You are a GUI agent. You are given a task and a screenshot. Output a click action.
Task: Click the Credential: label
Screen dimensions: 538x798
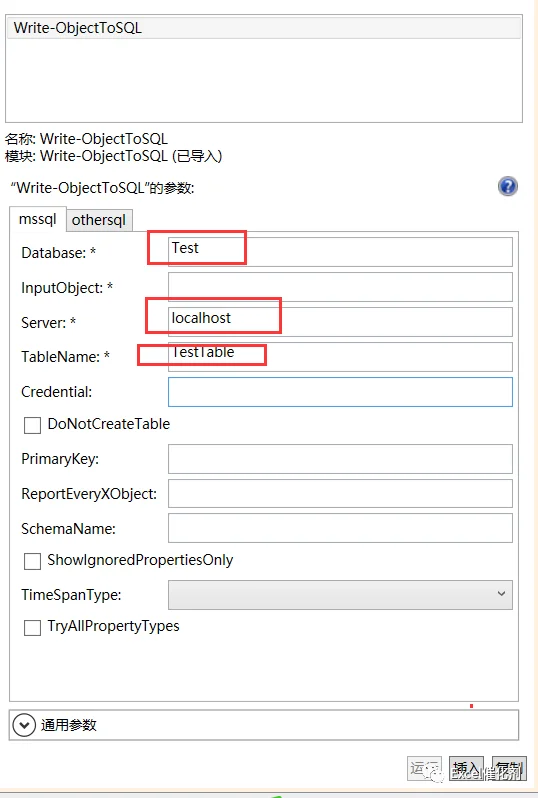[x=56, y=392]
